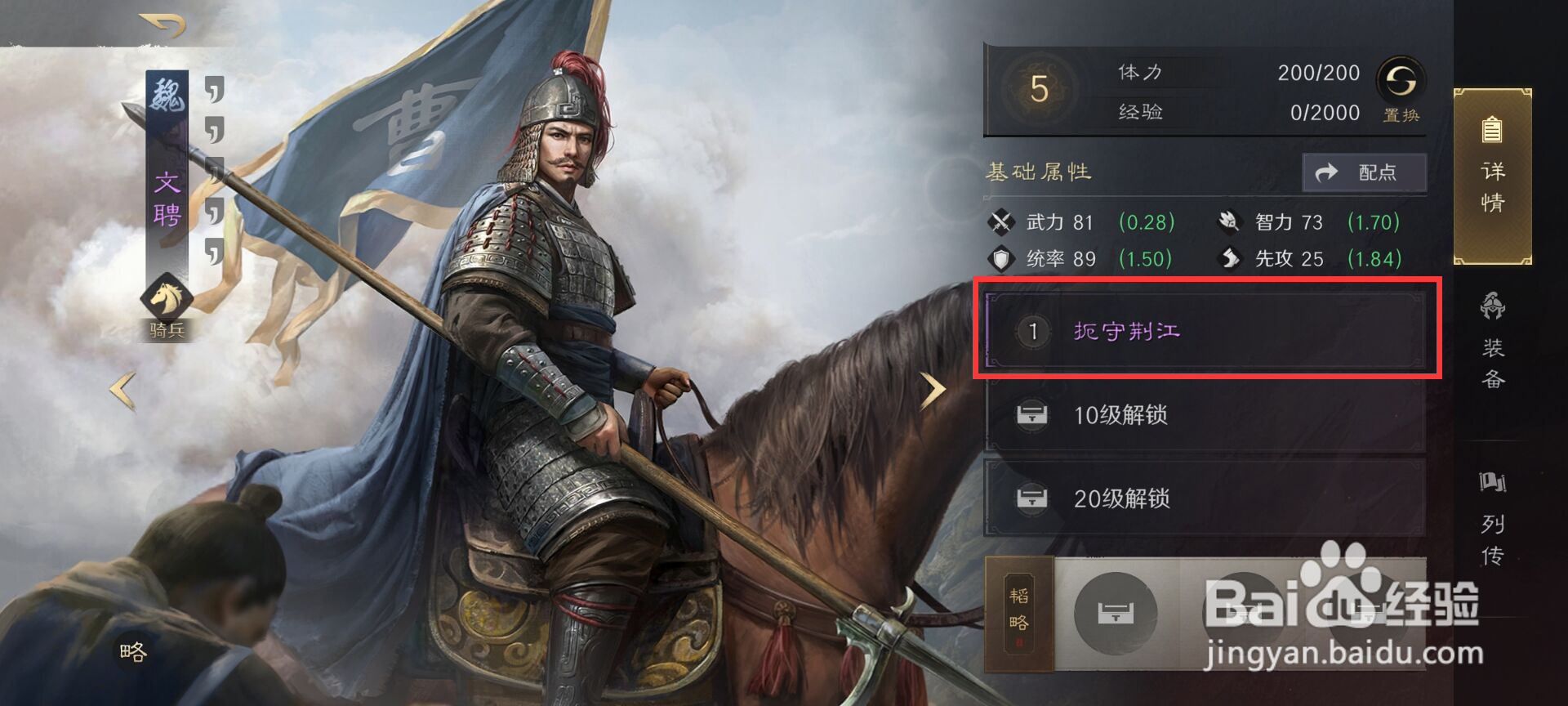This screenshot has height=706, width=1568.
Task: Tap the locked 10级解锁 skill slot
Action: point(1205,415)
